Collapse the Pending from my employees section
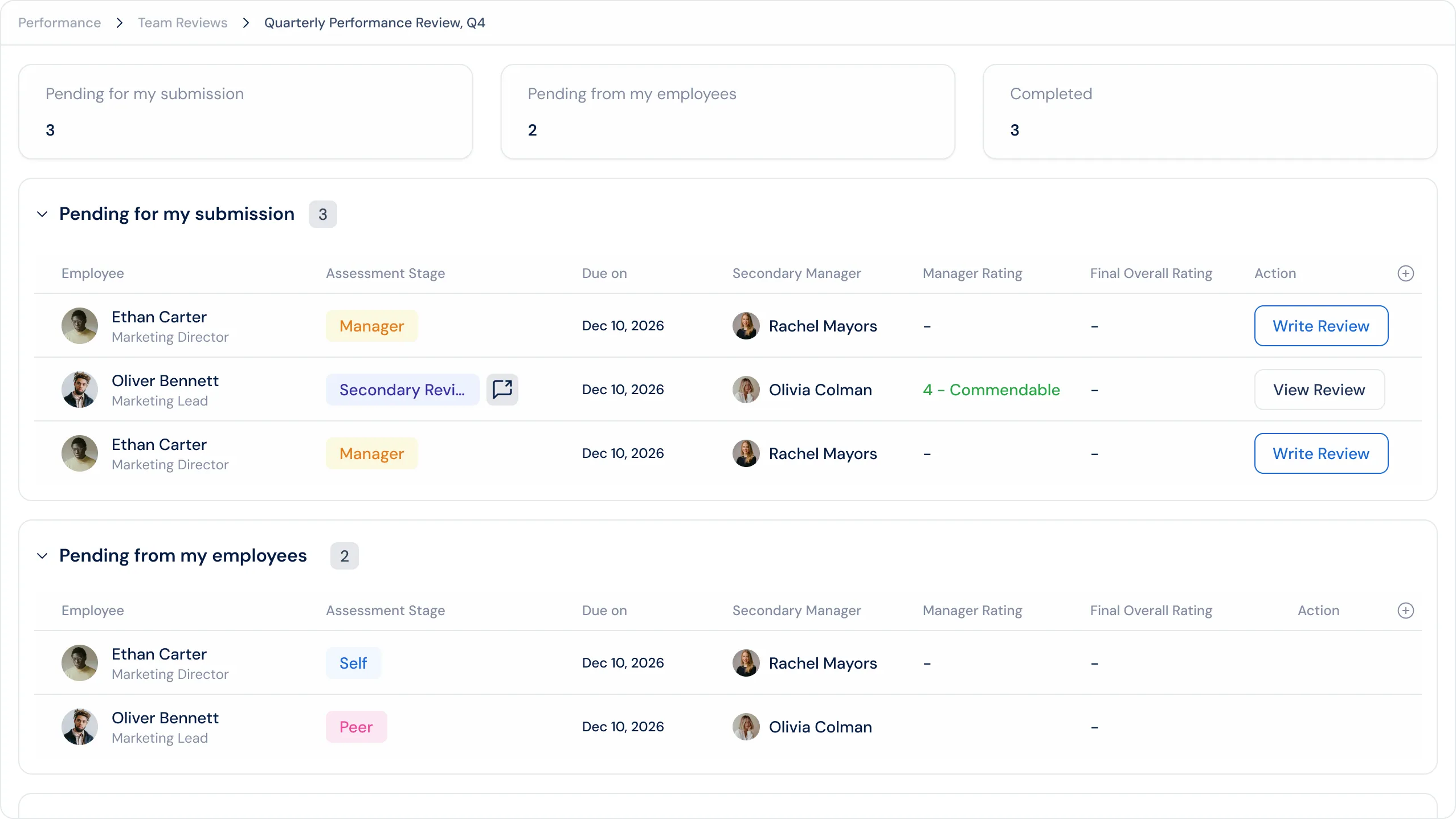1456x819 pixels. point(42,556)
